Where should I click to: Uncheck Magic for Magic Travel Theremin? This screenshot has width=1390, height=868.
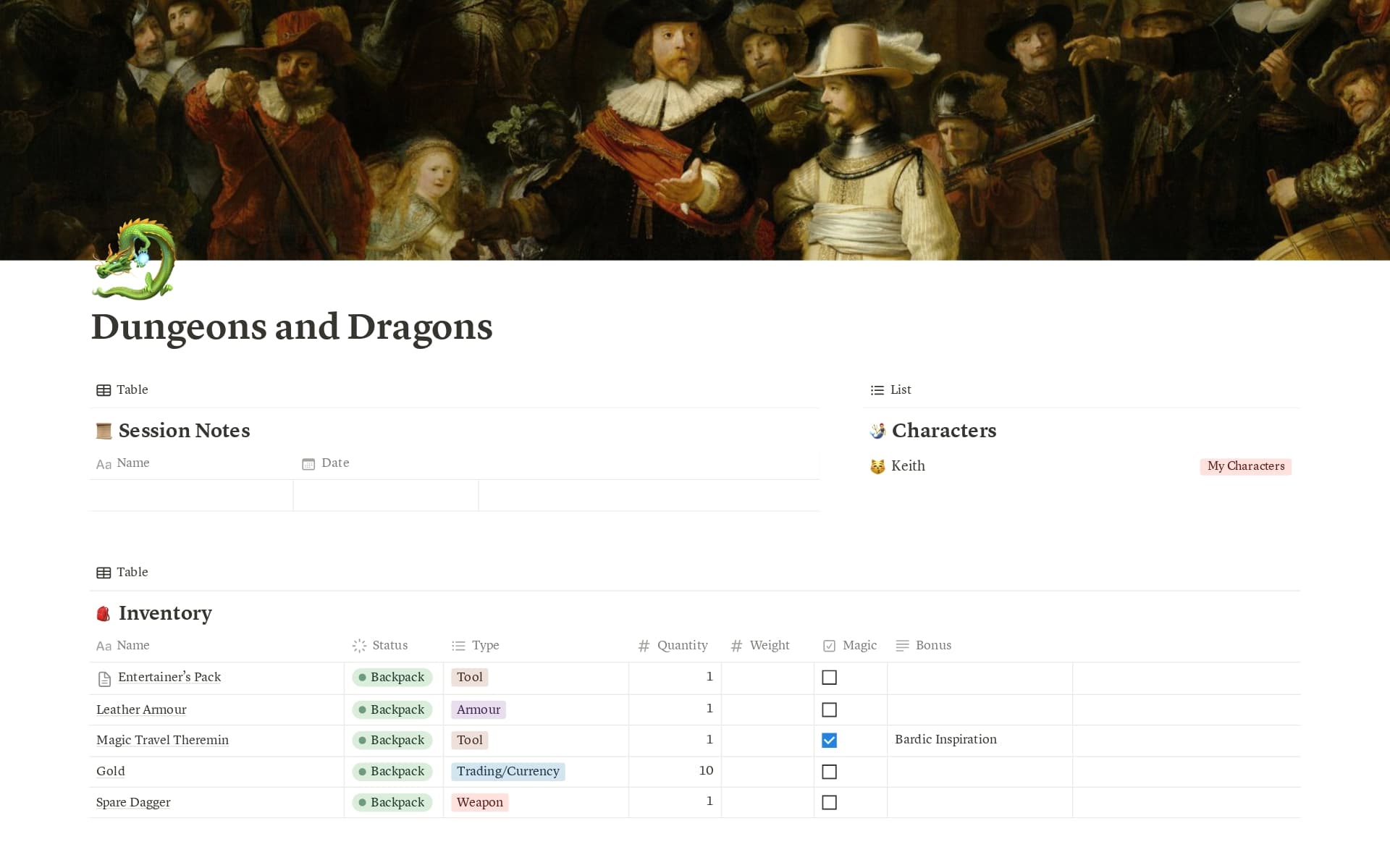point(830,741)
